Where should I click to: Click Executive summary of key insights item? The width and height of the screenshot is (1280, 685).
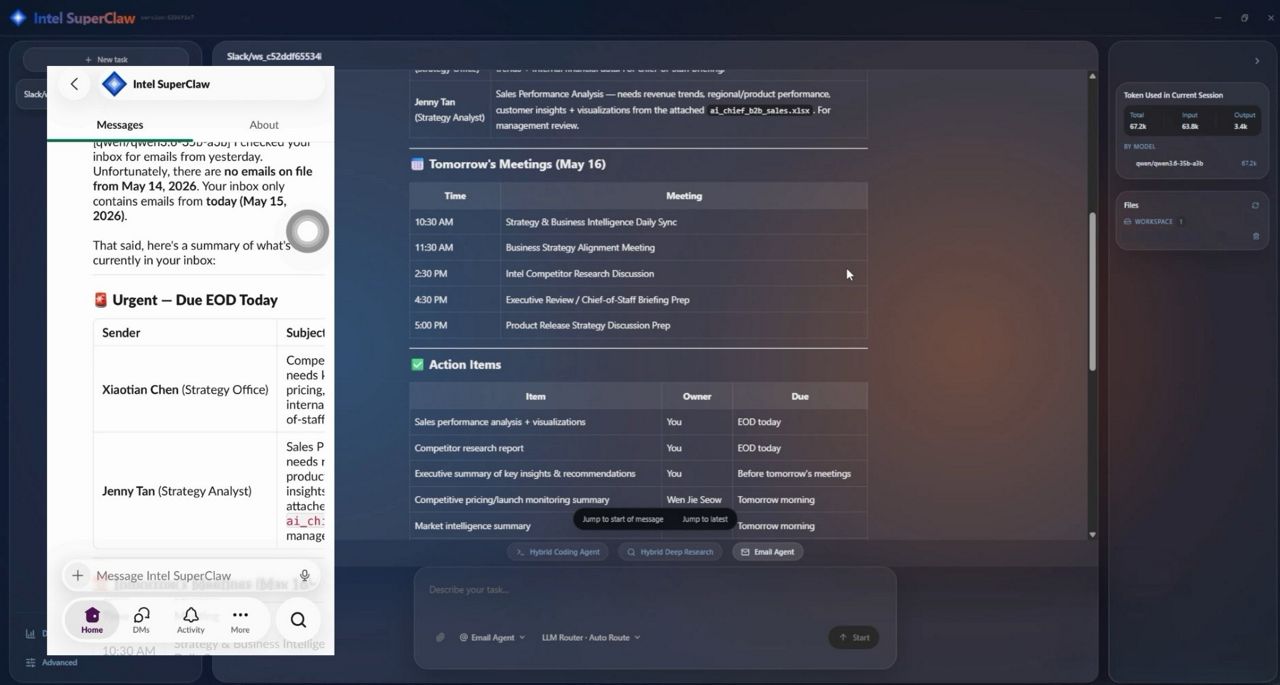point(525,474)
